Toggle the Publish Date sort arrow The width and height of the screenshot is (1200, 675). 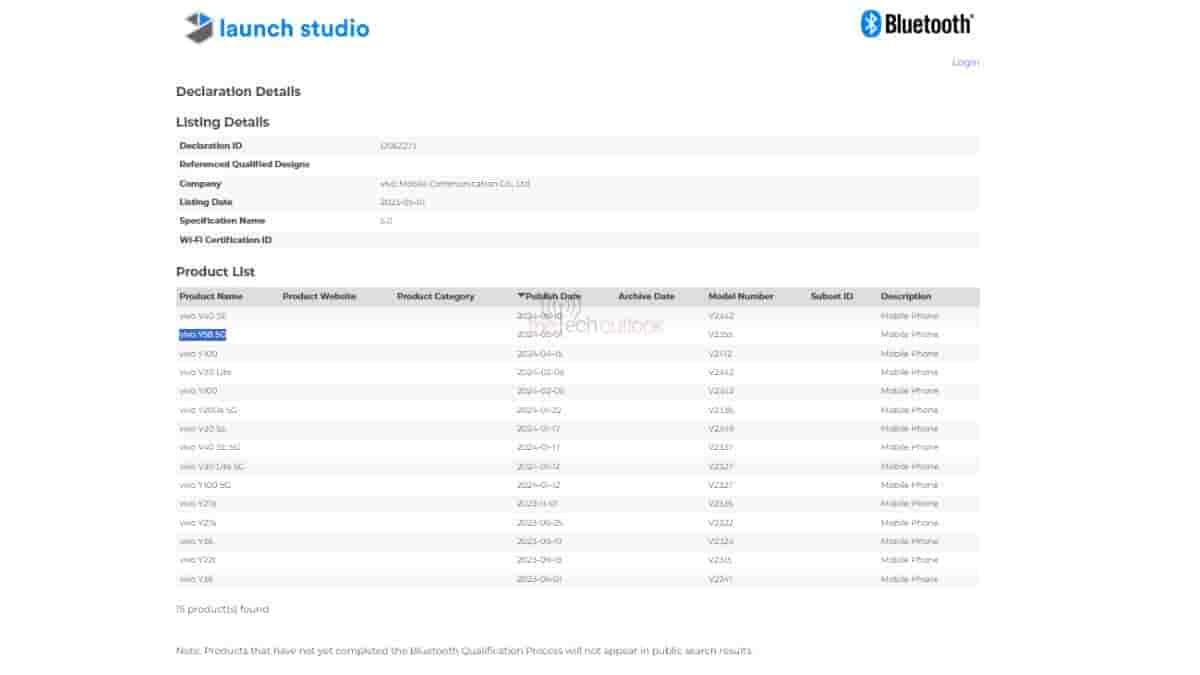point(521,296)
